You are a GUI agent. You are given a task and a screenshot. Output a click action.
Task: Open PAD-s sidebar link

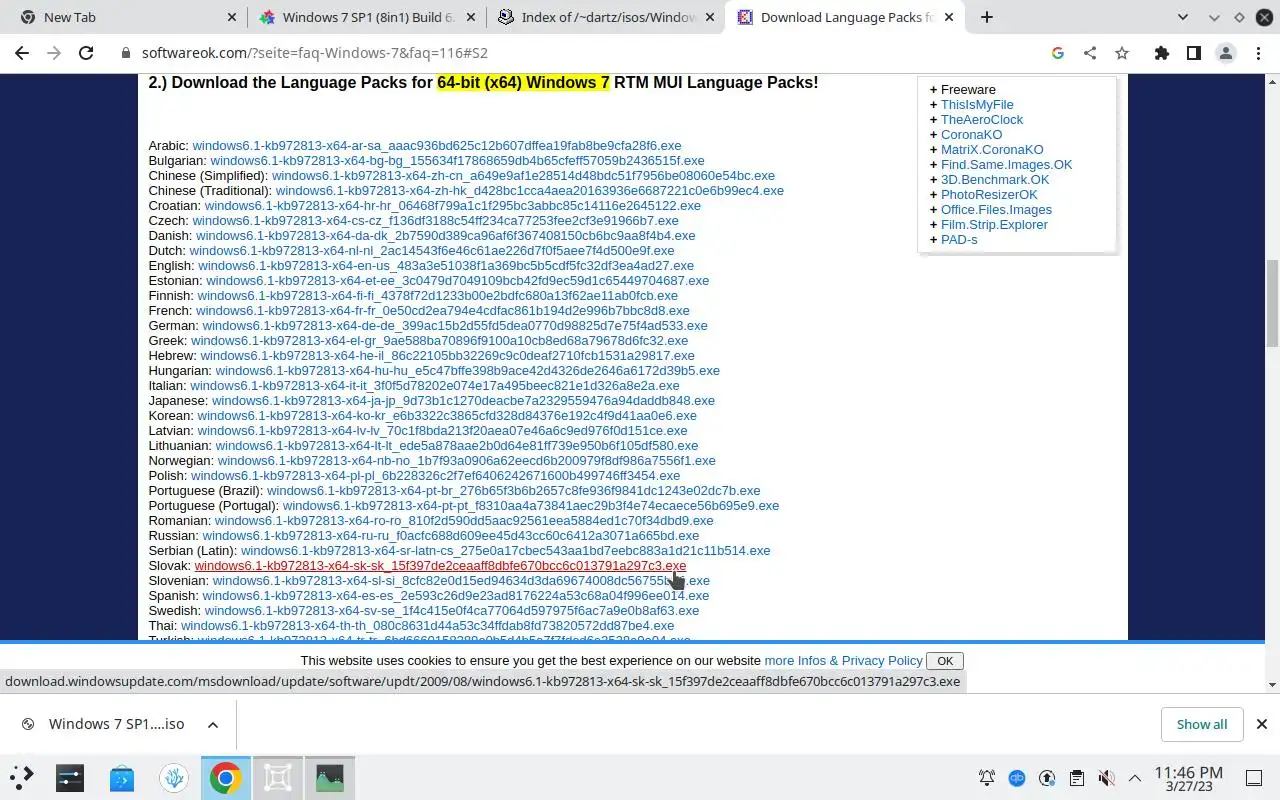pos(959,240)
